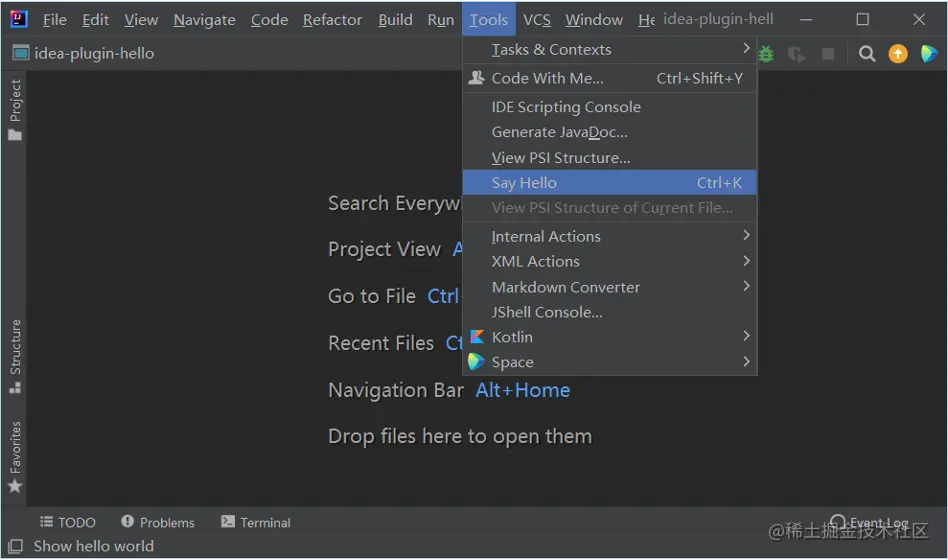Open the Code menu
Viewport: 948px width, 560px height.
[269, 20]
